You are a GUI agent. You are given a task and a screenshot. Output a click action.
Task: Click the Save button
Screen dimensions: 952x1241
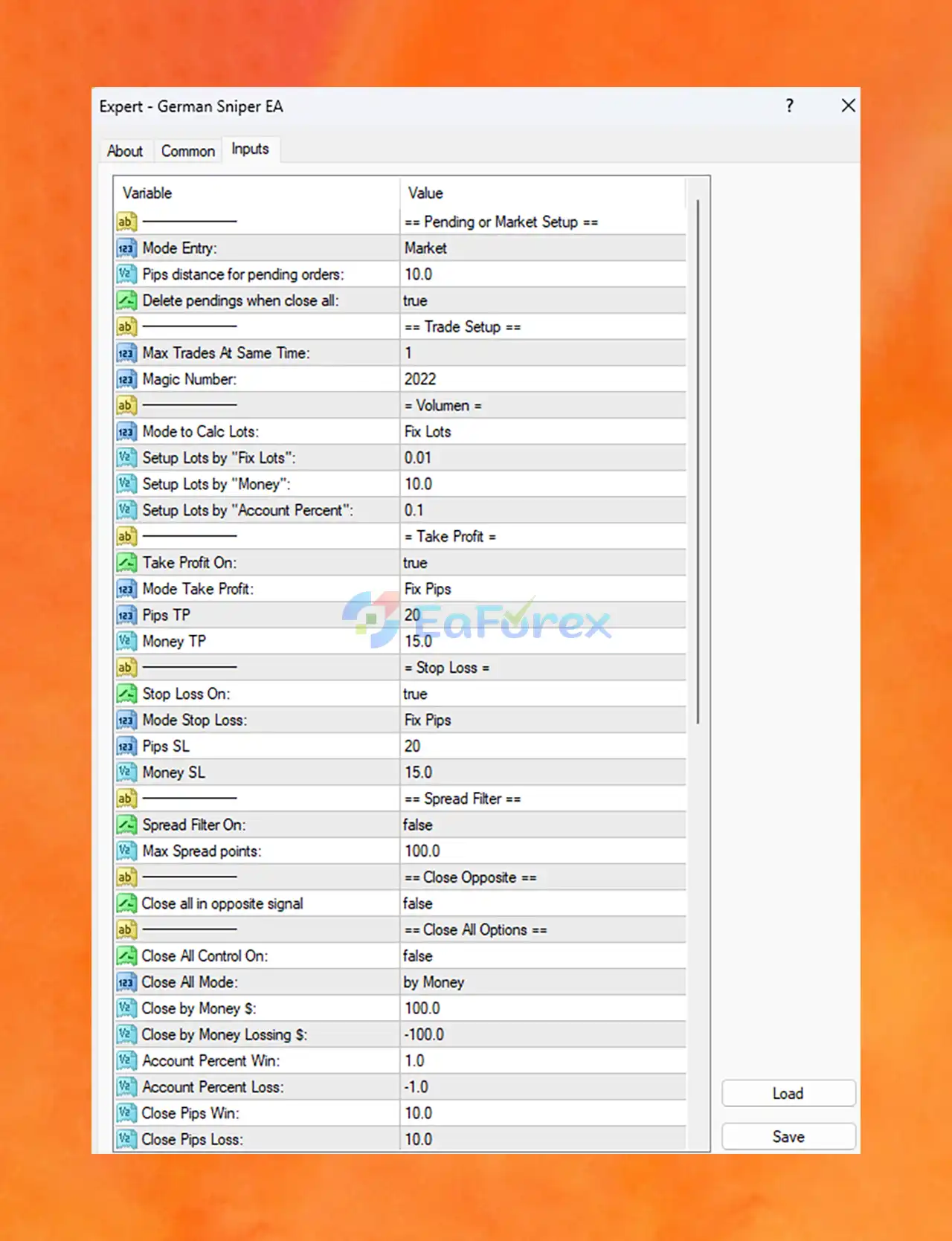tap(788, 1136)
